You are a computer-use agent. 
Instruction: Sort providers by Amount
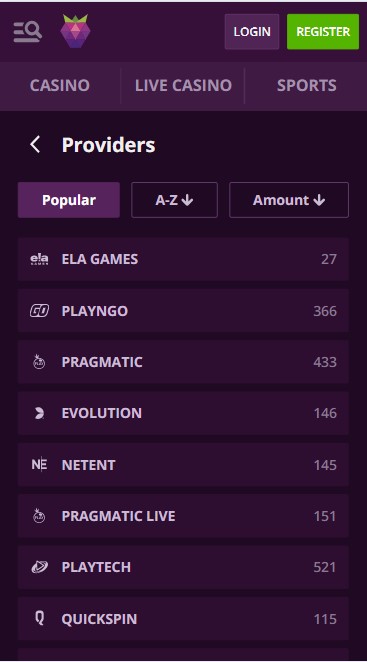(289, 200)
